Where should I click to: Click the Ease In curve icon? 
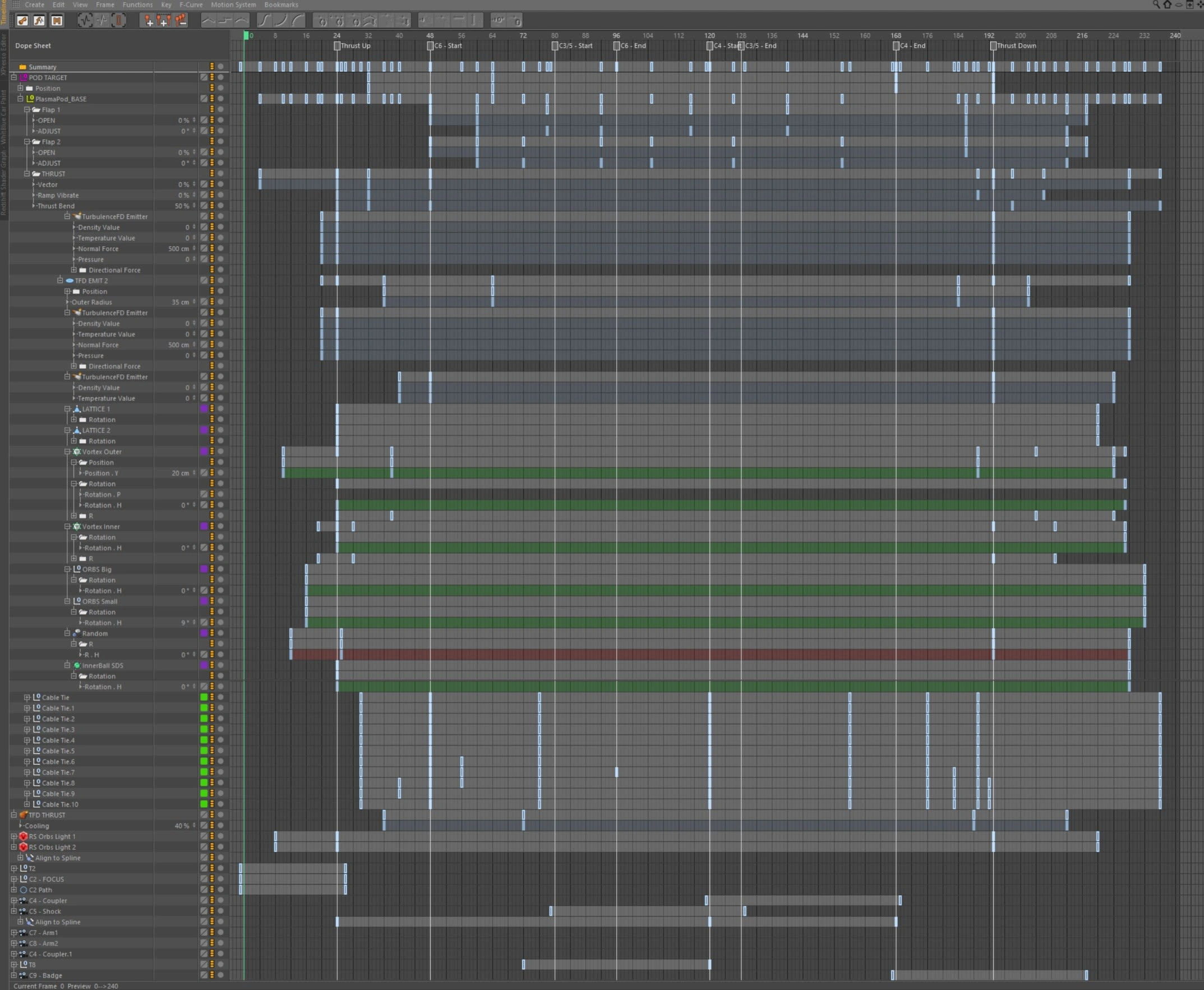click(282, 21)
